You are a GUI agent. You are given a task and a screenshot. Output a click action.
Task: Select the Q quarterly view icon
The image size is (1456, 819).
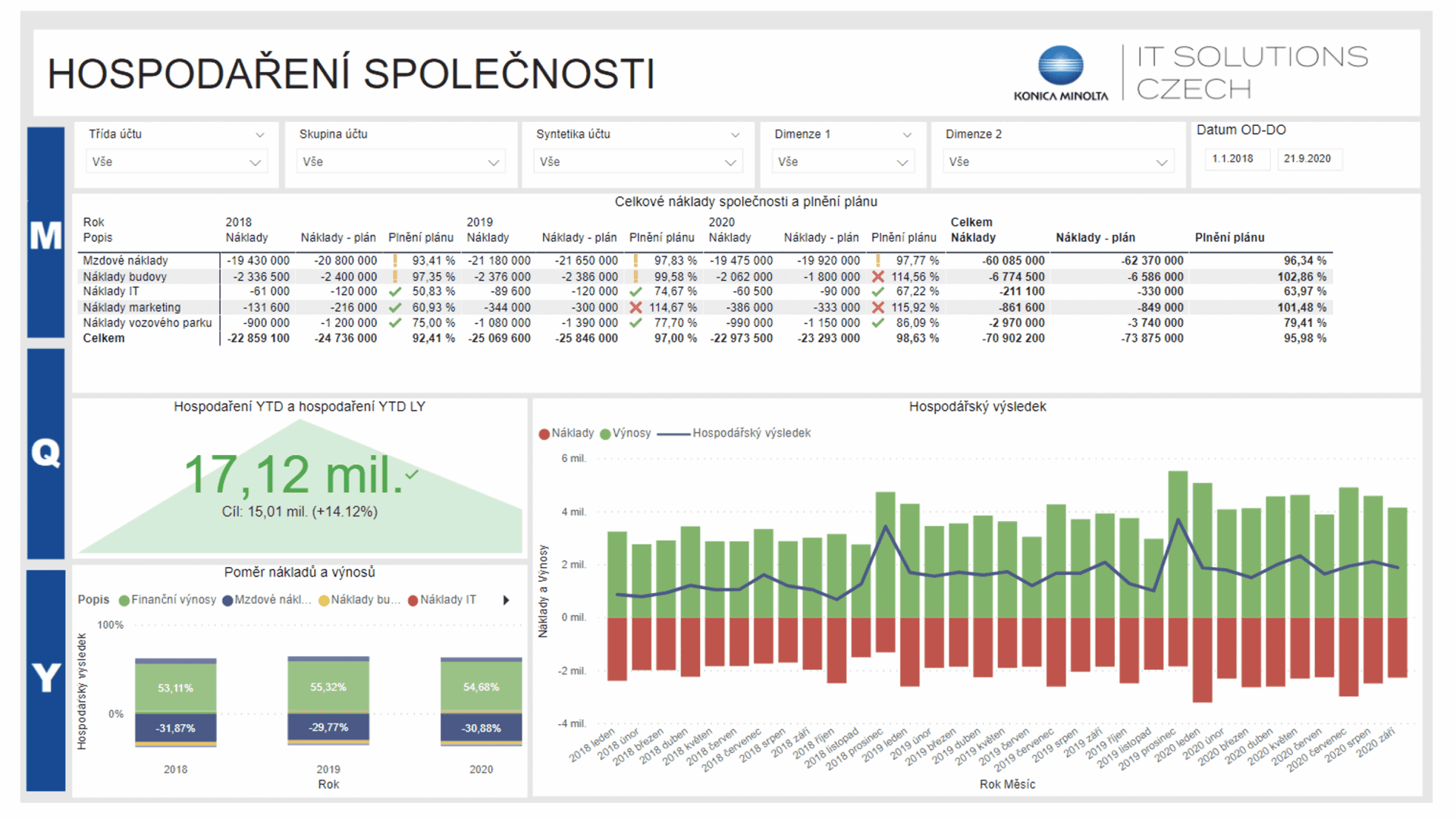(x=45, y=453)
